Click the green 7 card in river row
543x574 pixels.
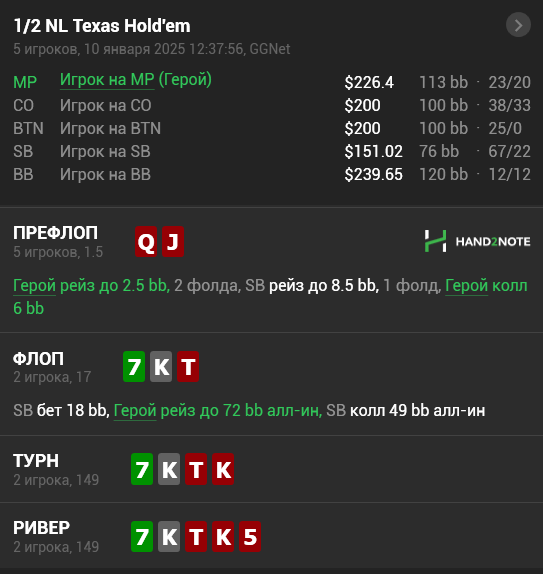[142, 536]
